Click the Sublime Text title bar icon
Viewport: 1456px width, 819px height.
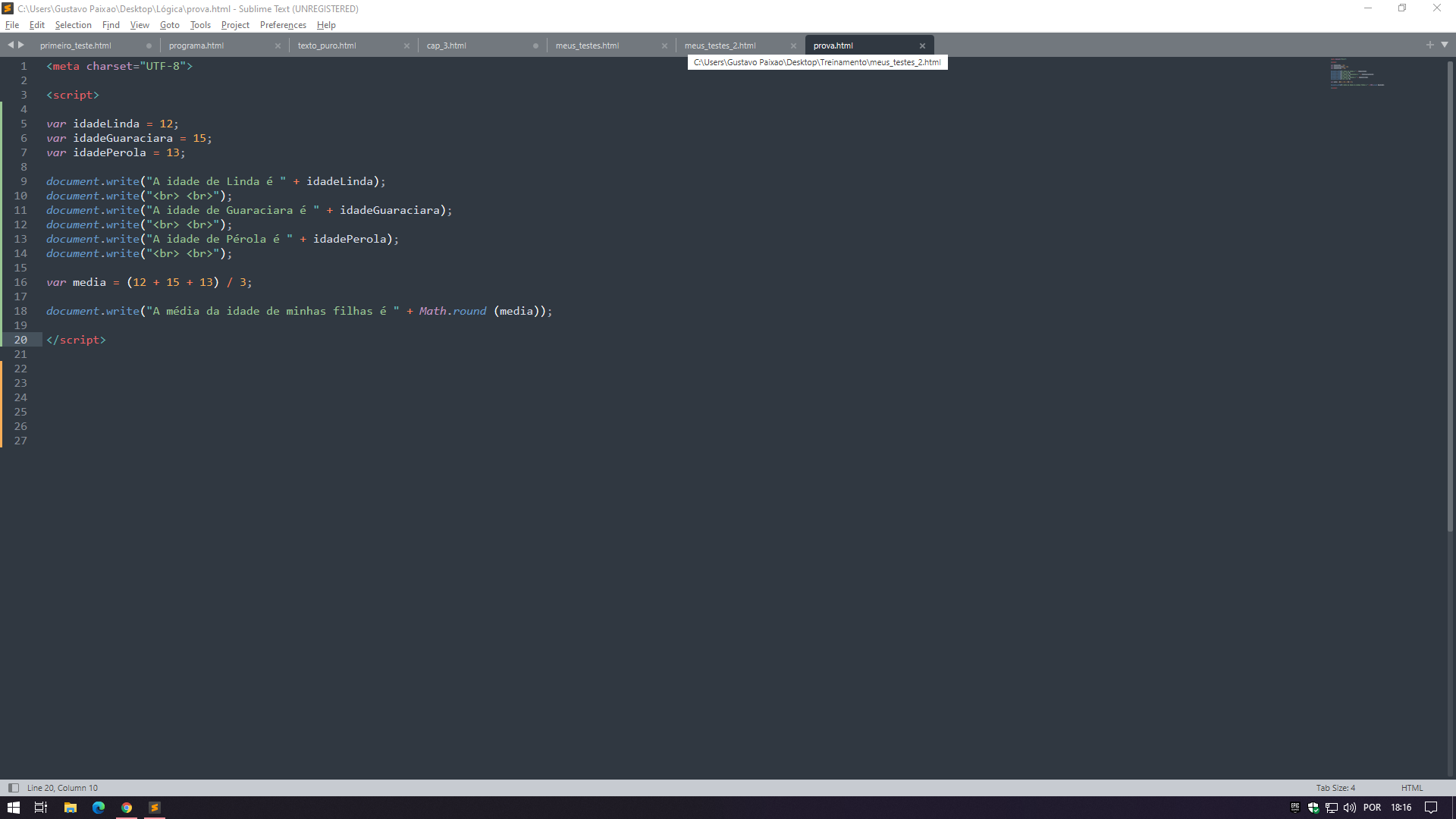point(8,8)
